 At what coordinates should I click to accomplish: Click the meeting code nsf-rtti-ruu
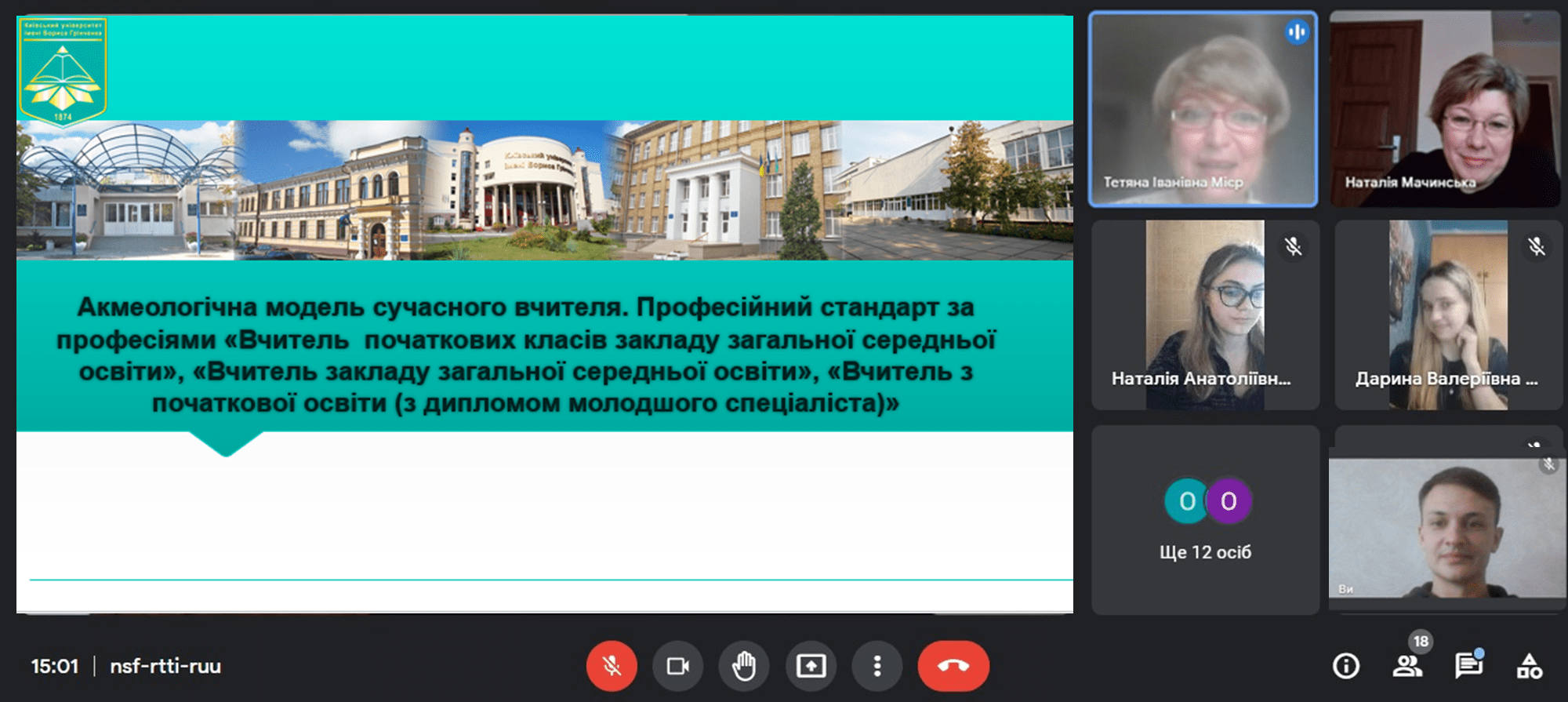coord(165,666)
